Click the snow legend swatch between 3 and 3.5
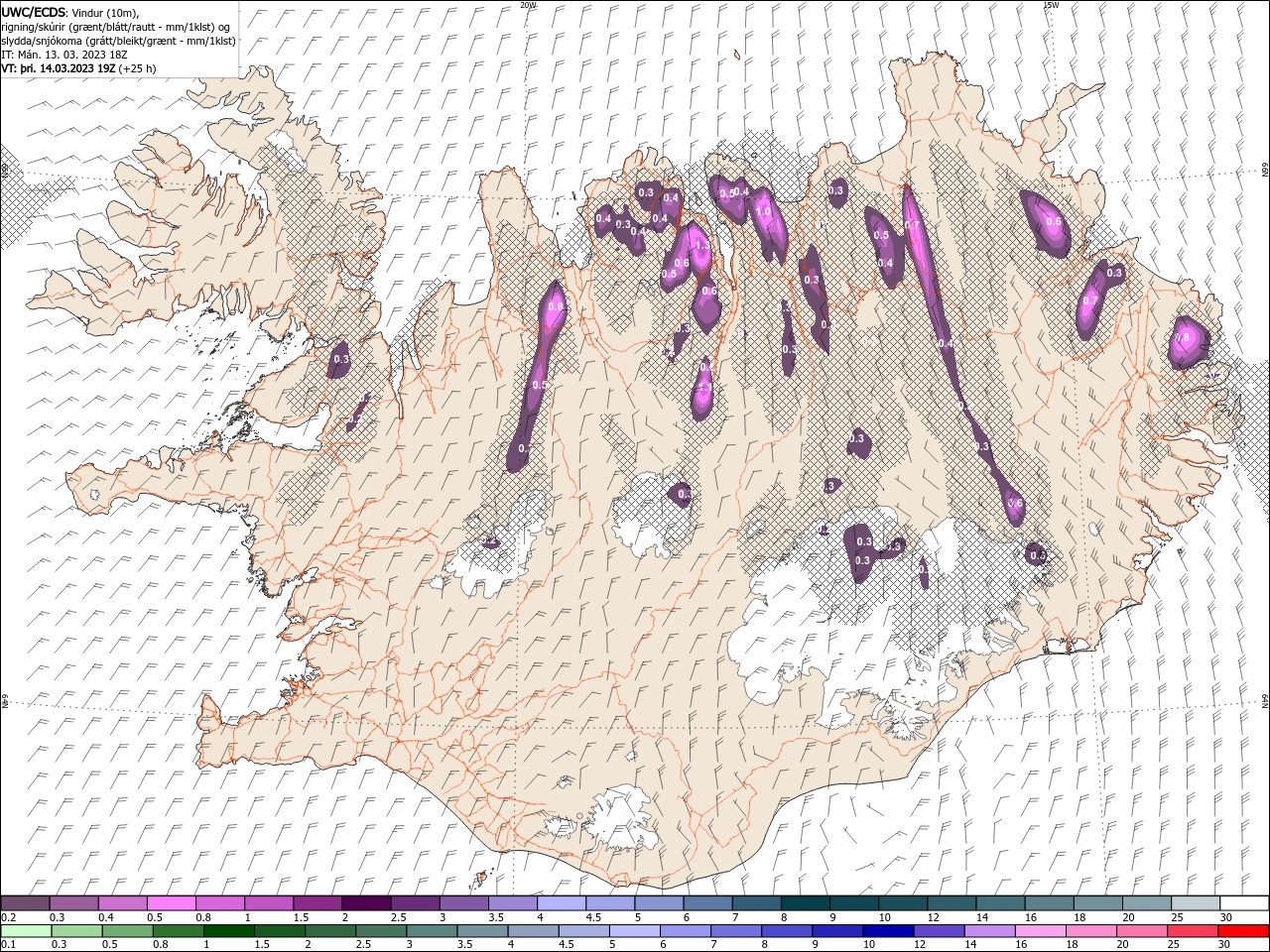The height and width of the screenshot is (952, 1270). click(x=464, y=903)
